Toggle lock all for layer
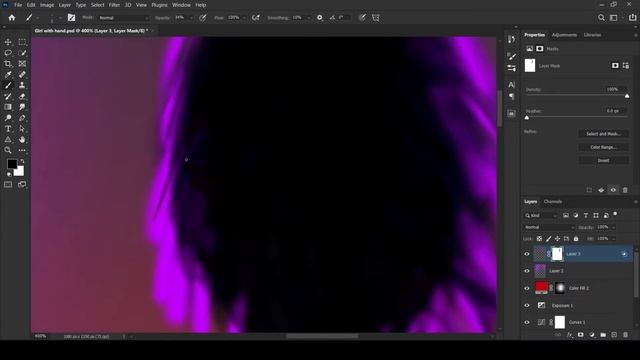The image size is (640, 360). [x=576, y=239]
